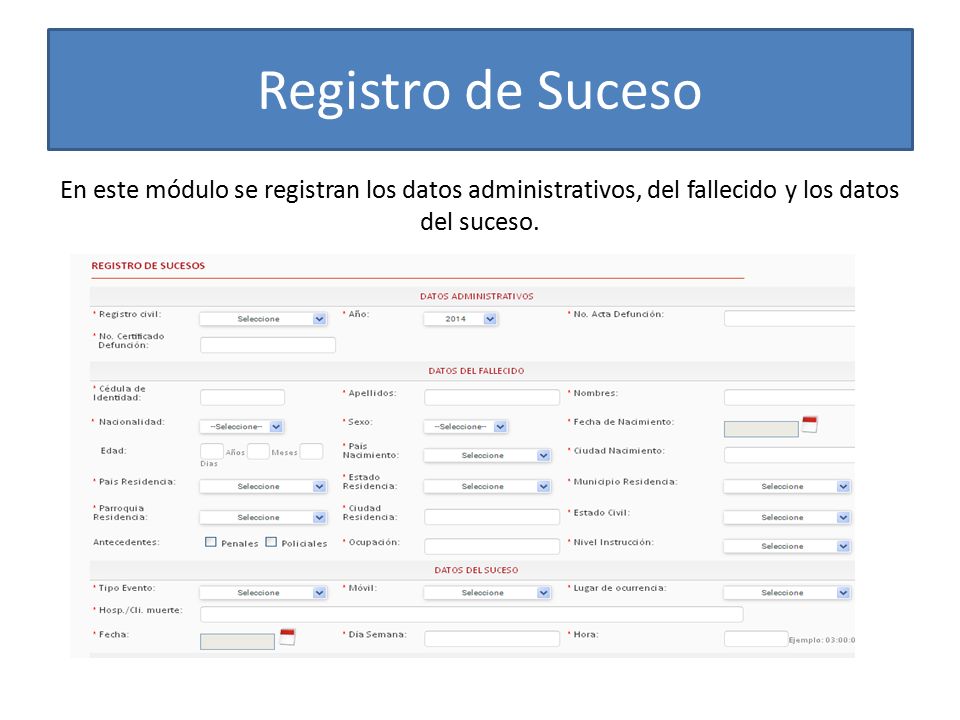Expand the Nacionalidad dropdown
This screenshot has height=720, width=960.
tap(241, 427)
